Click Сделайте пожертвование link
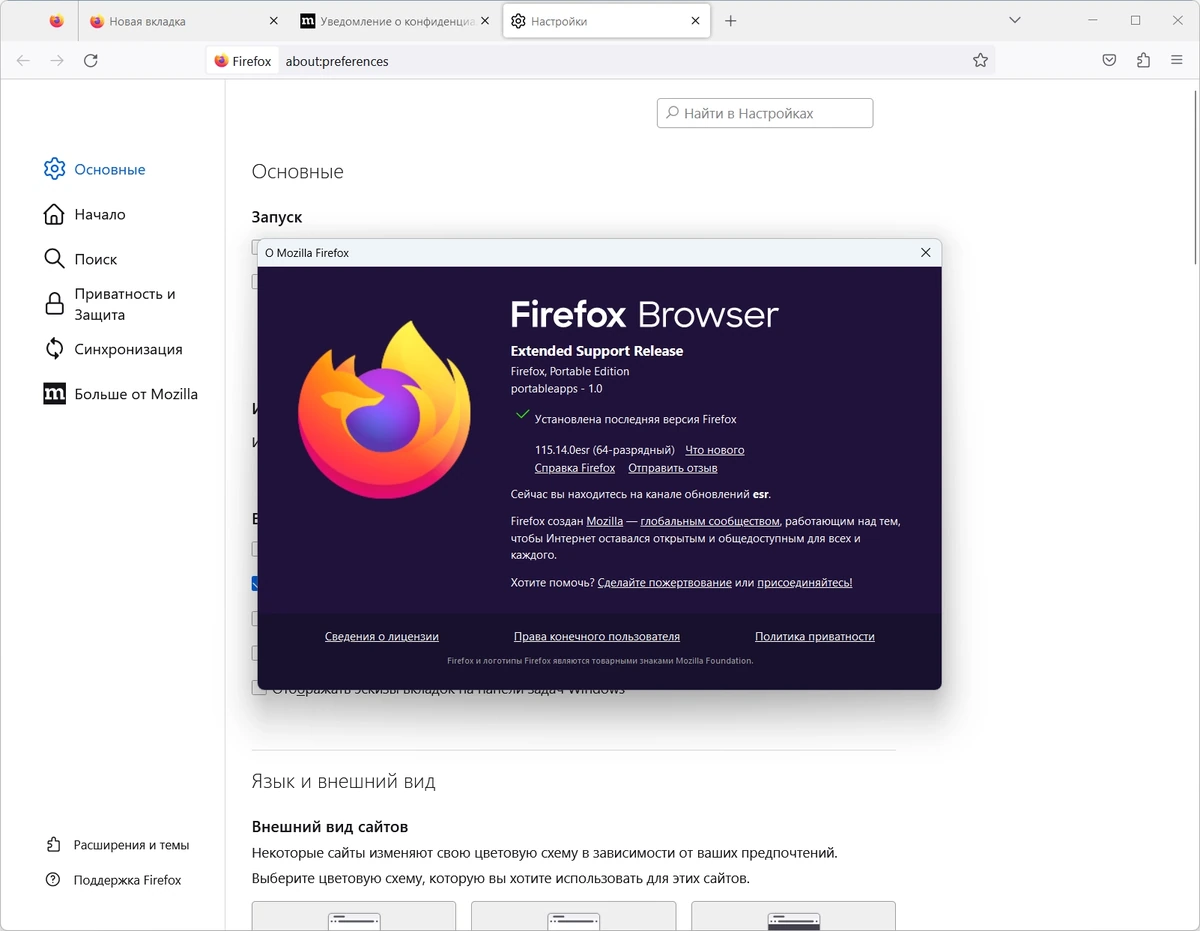This screenshot has height=931, width=1200. tap(664, 582)
